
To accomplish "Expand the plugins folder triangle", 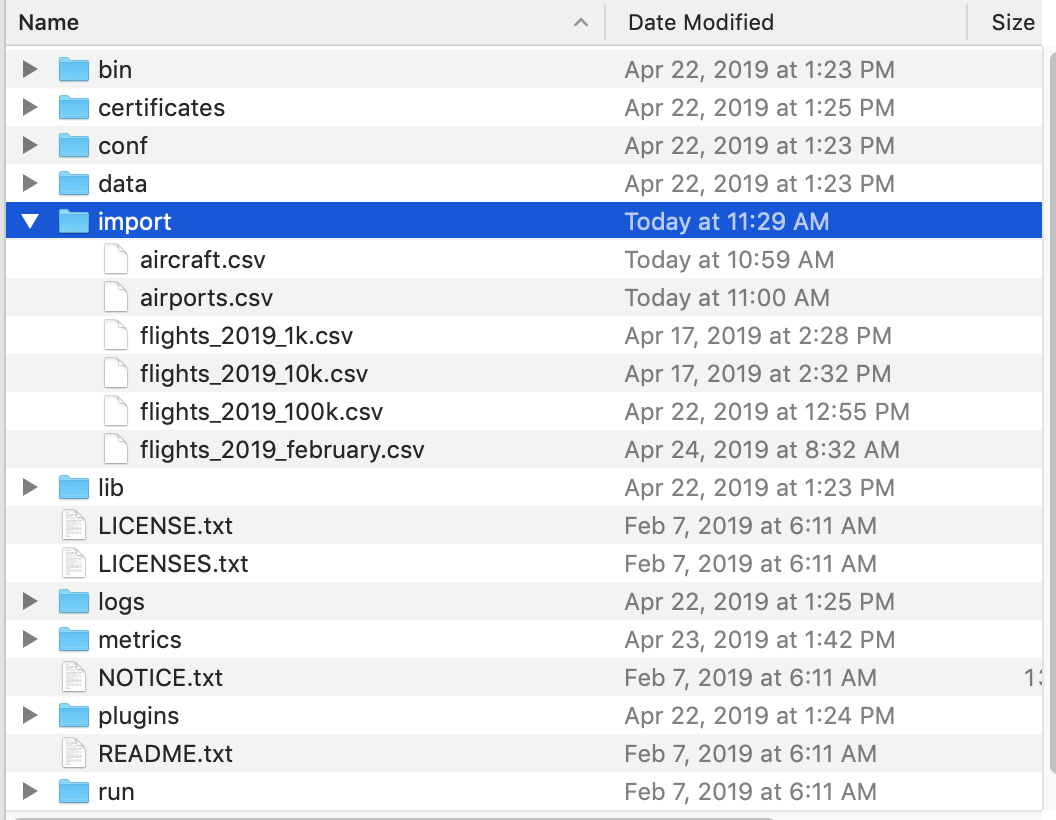I will coord(30,716).
